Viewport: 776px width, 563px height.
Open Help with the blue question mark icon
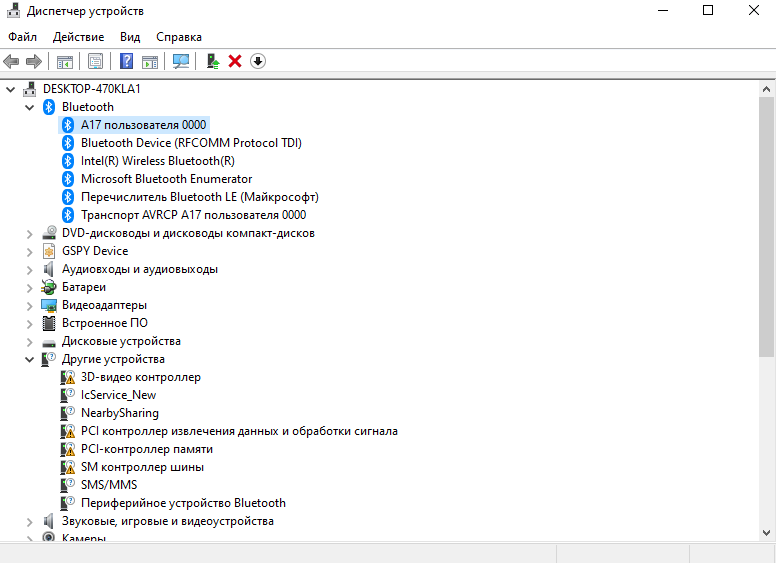point(127,61)
